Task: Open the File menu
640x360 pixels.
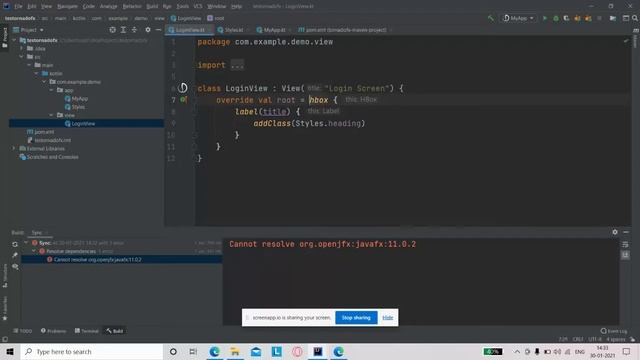Action: coord(18,7)
